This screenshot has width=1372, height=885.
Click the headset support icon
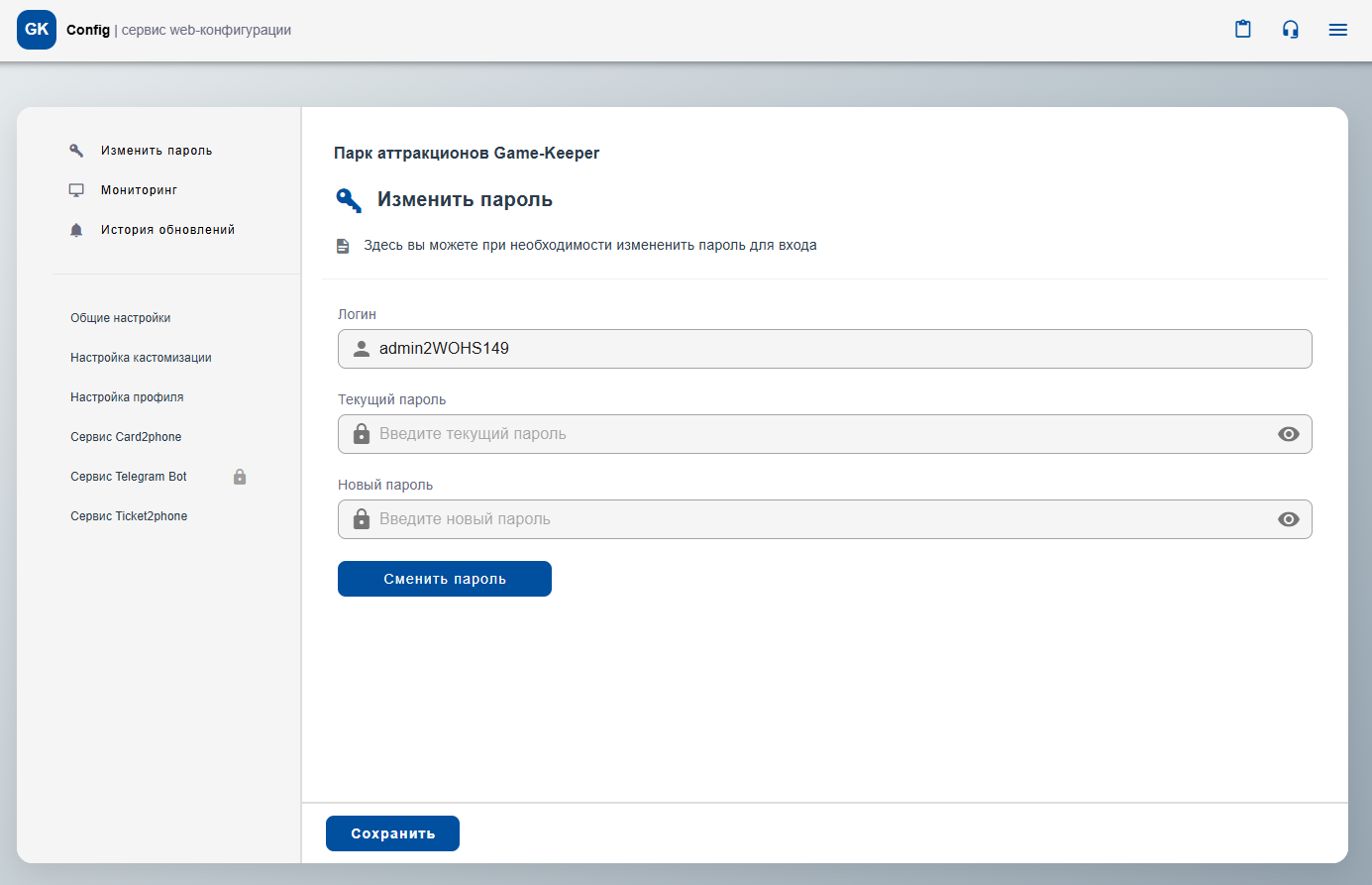[1290, 30]
